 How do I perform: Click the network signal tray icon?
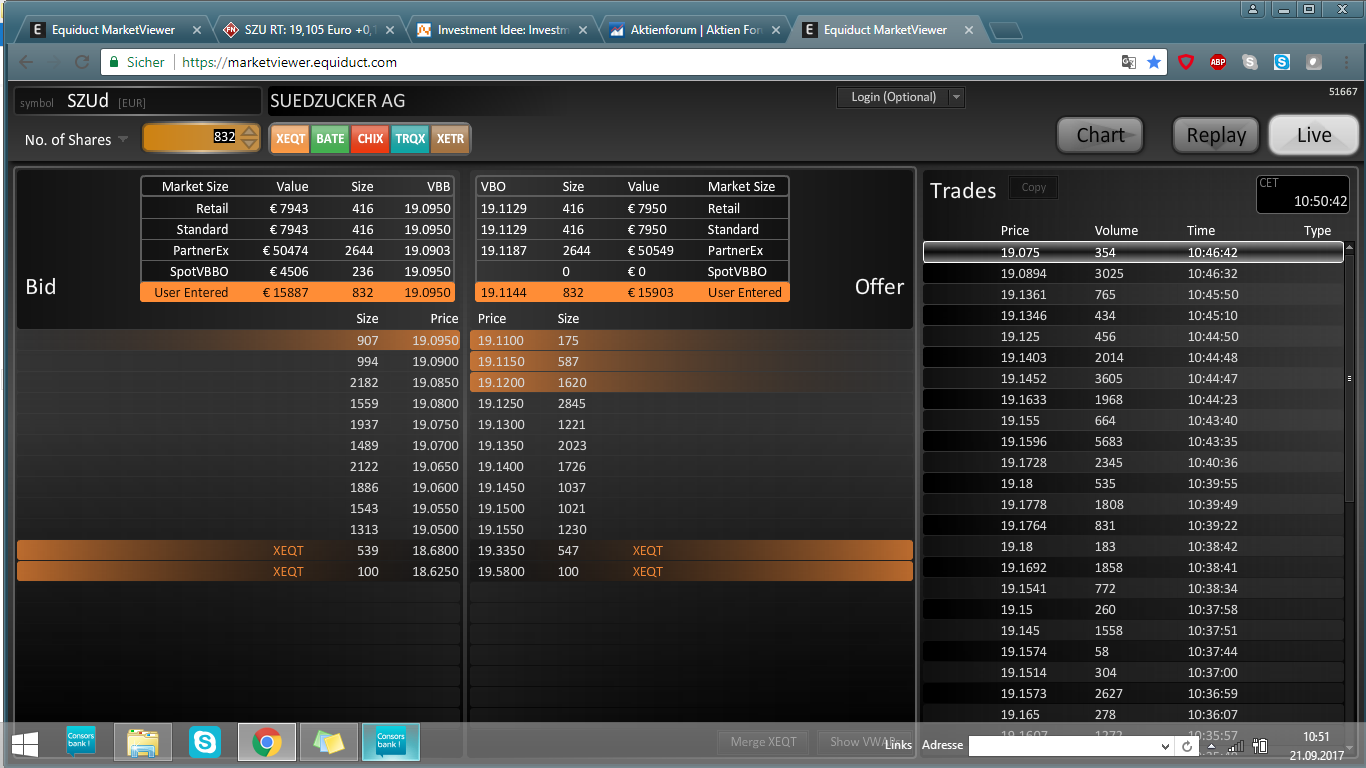(1237, 746)
